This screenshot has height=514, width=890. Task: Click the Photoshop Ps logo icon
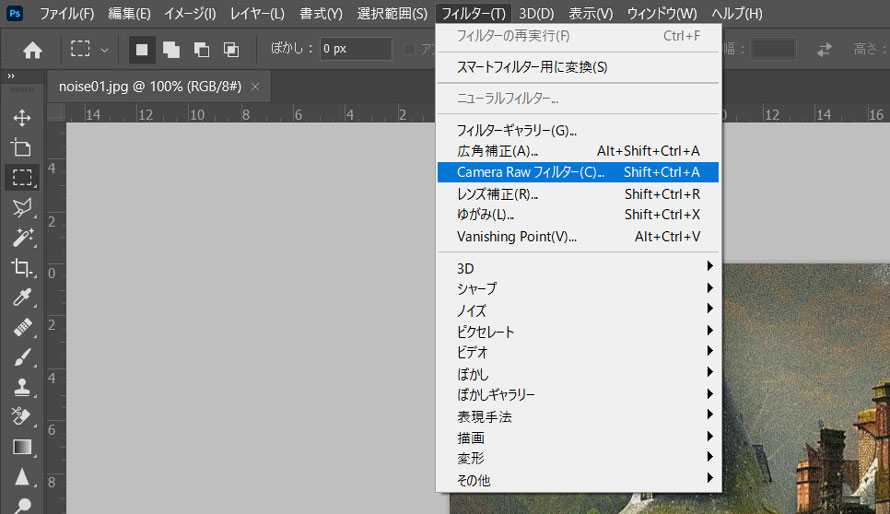point(14,13)
